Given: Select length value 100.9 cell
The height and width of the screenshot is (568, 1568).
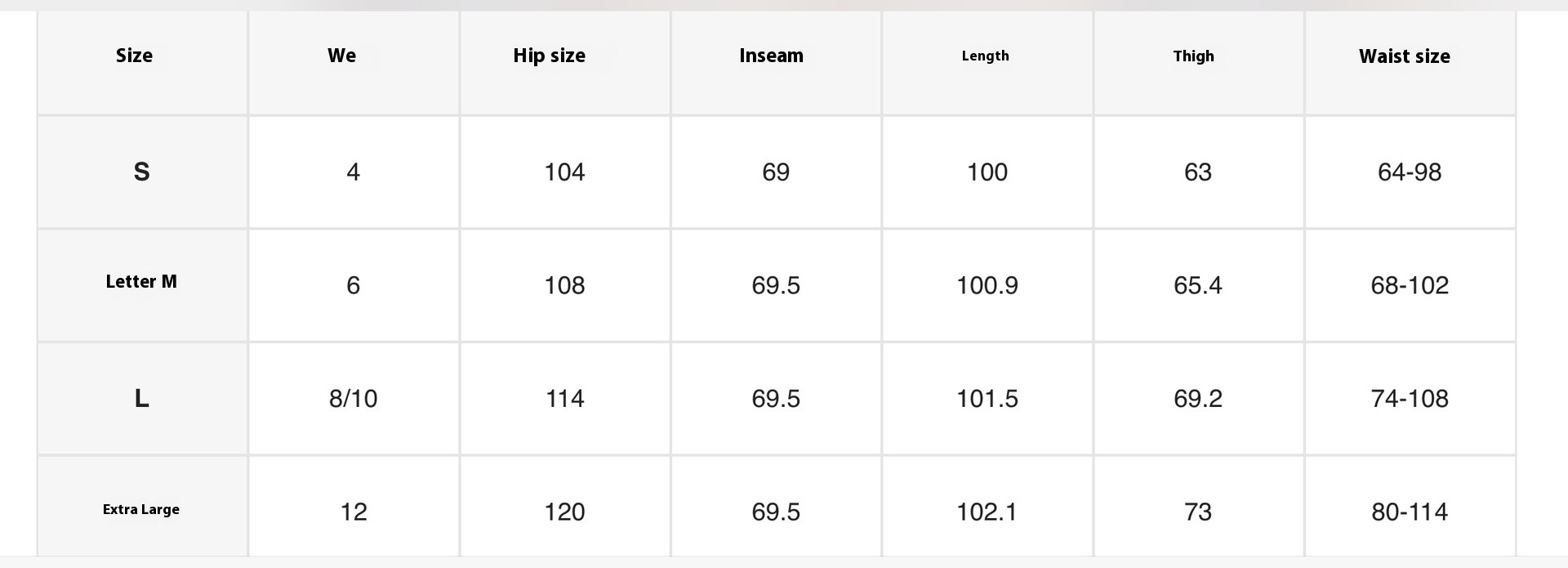Looking at the screenshot, I should [x=987, y=285].
